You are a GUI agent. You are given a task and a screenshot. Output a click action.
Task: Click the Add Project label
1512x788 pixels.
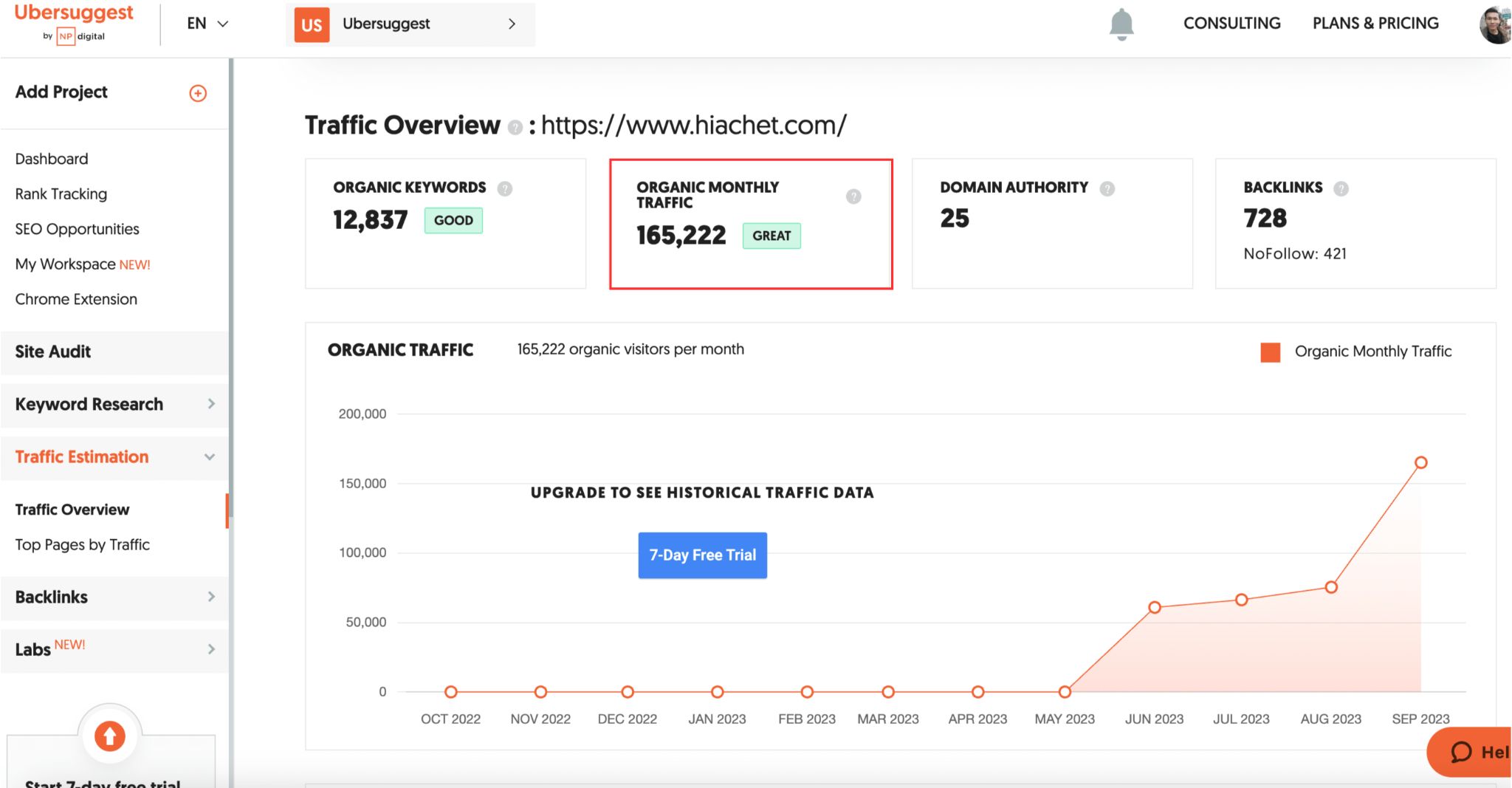[61, 92]
